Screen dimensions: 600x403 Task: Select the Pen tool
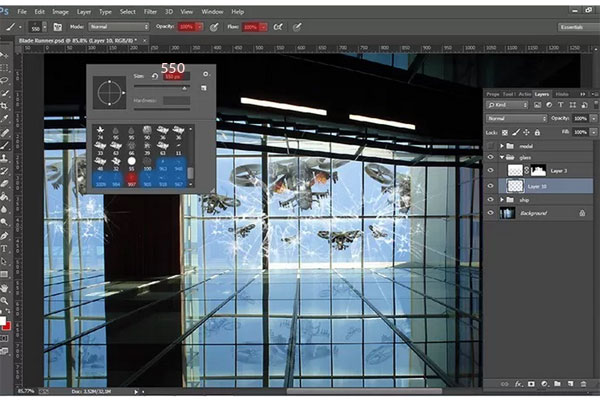5,235
